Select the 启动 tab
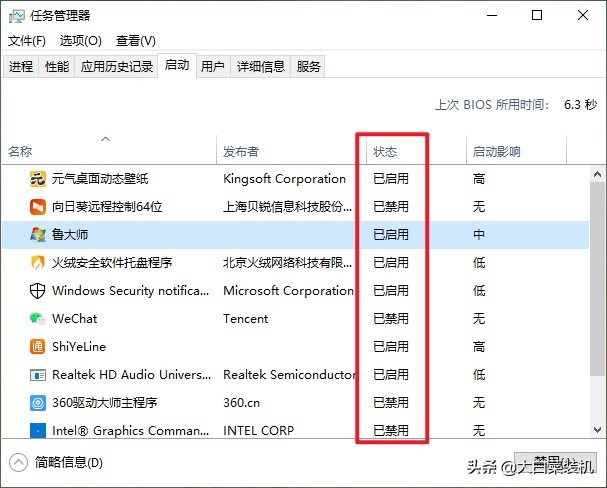The image size is (607, 488). point(177,65)
